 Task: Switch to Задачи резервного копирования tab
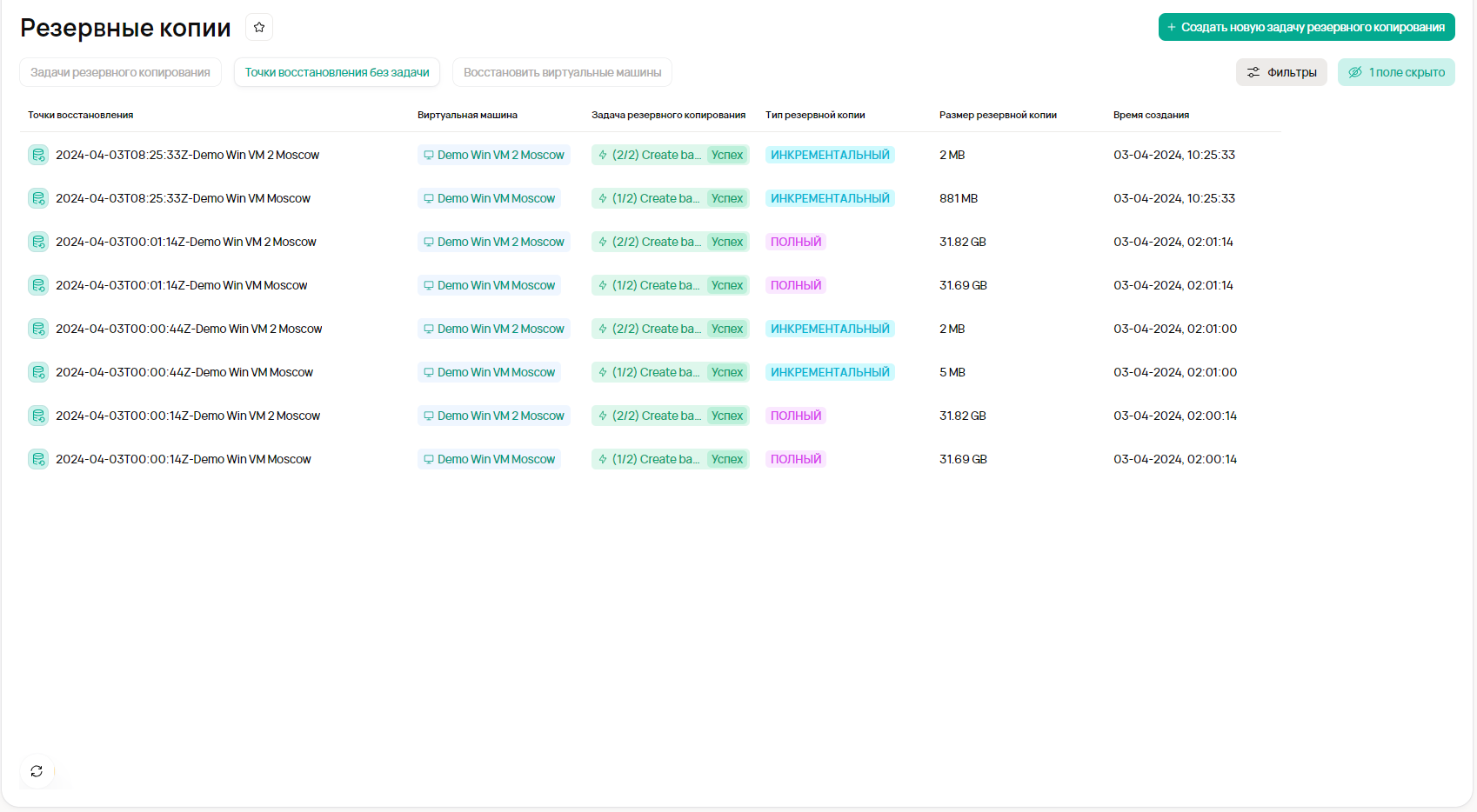(120, 72)
